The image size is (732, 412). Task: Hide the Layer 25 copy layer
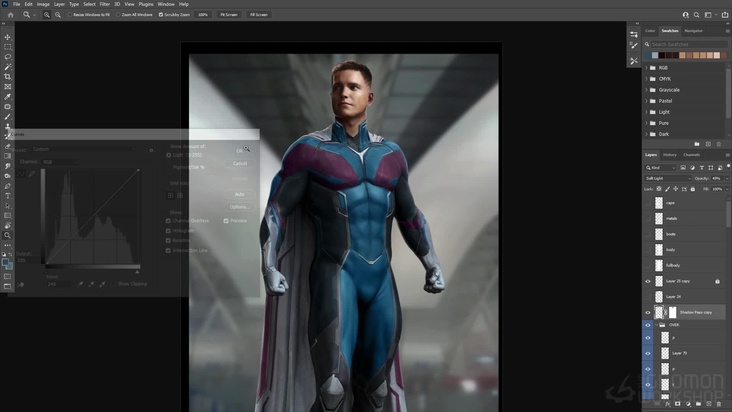point(648,281)
